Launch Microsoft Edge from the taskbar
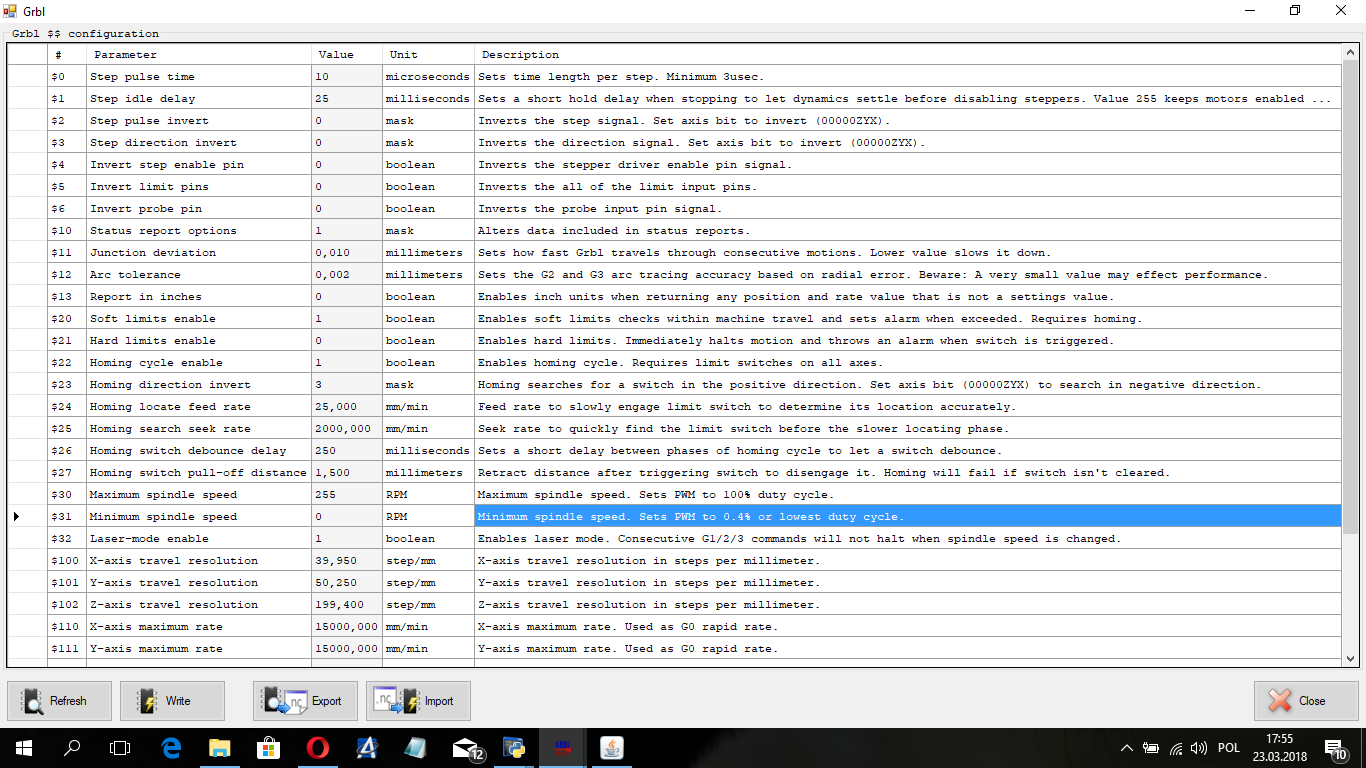Image resolution: width=1366 pixels, height=768 pixels. [x=170, y=748]
